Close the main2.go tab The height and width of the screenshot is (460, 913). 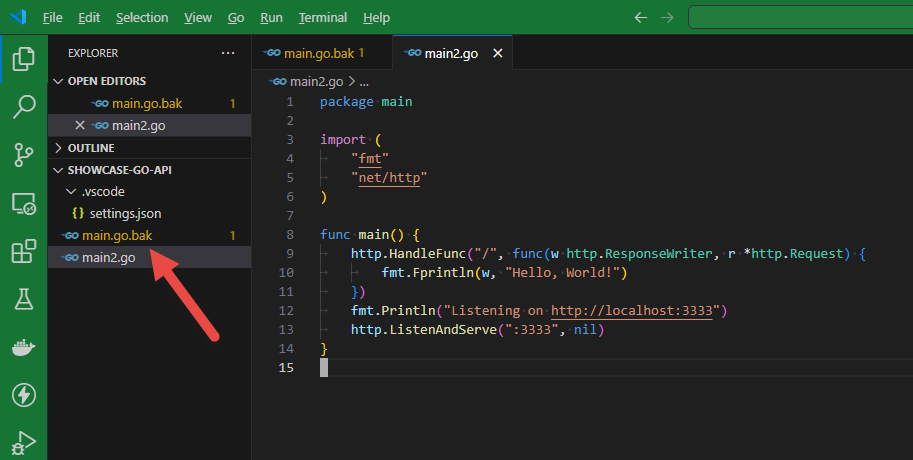click(498, 53)
